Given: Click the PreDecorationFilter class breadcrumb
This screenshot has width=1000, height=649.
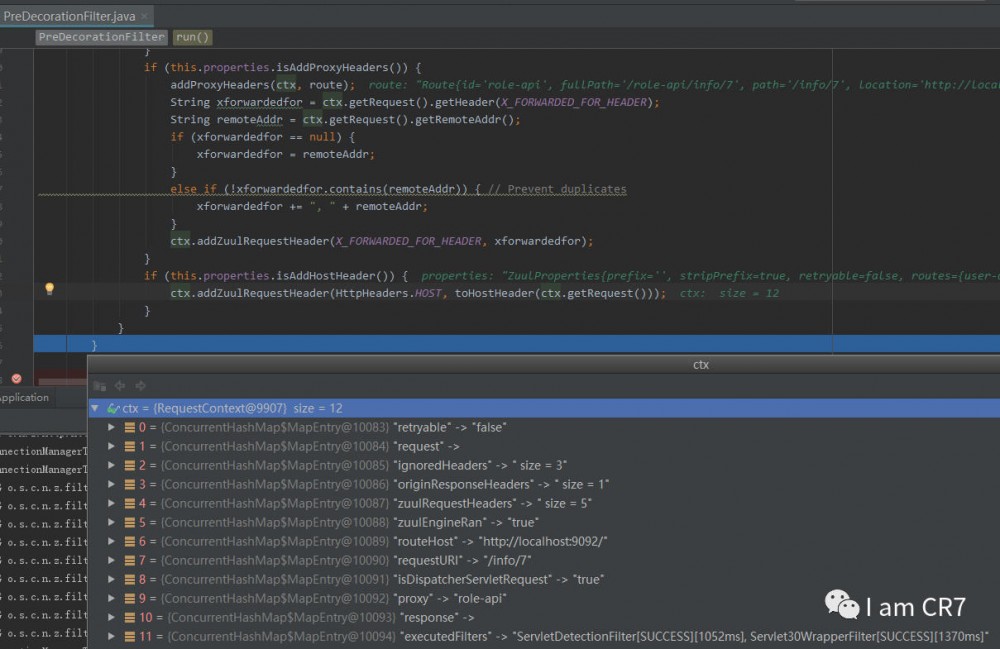Looking at the screenshot, I should [x=101, y=37].
